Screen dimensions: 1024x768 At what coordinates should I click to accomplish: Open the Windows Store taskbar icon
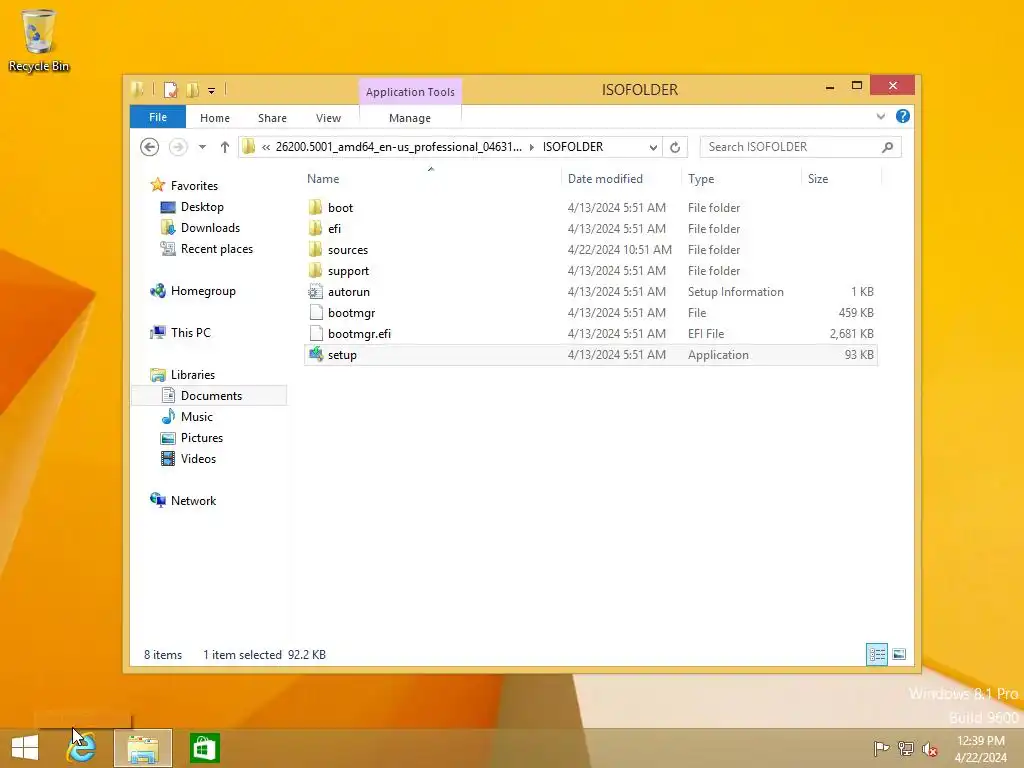coord(204,748)
